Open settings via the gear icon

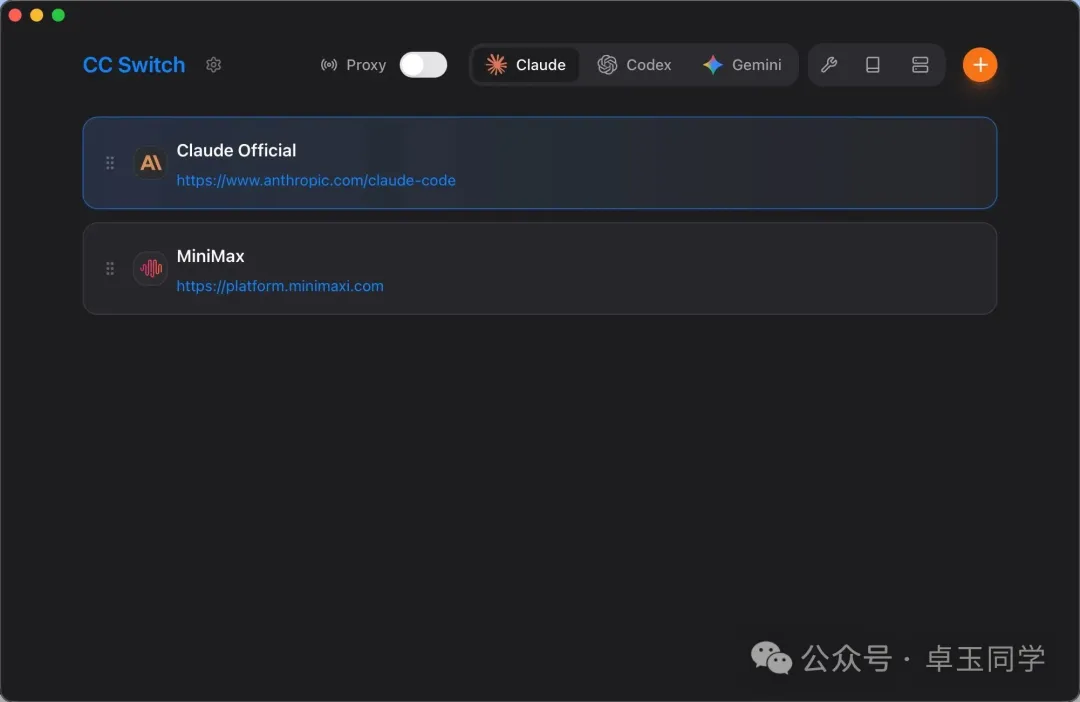(214, 65)
